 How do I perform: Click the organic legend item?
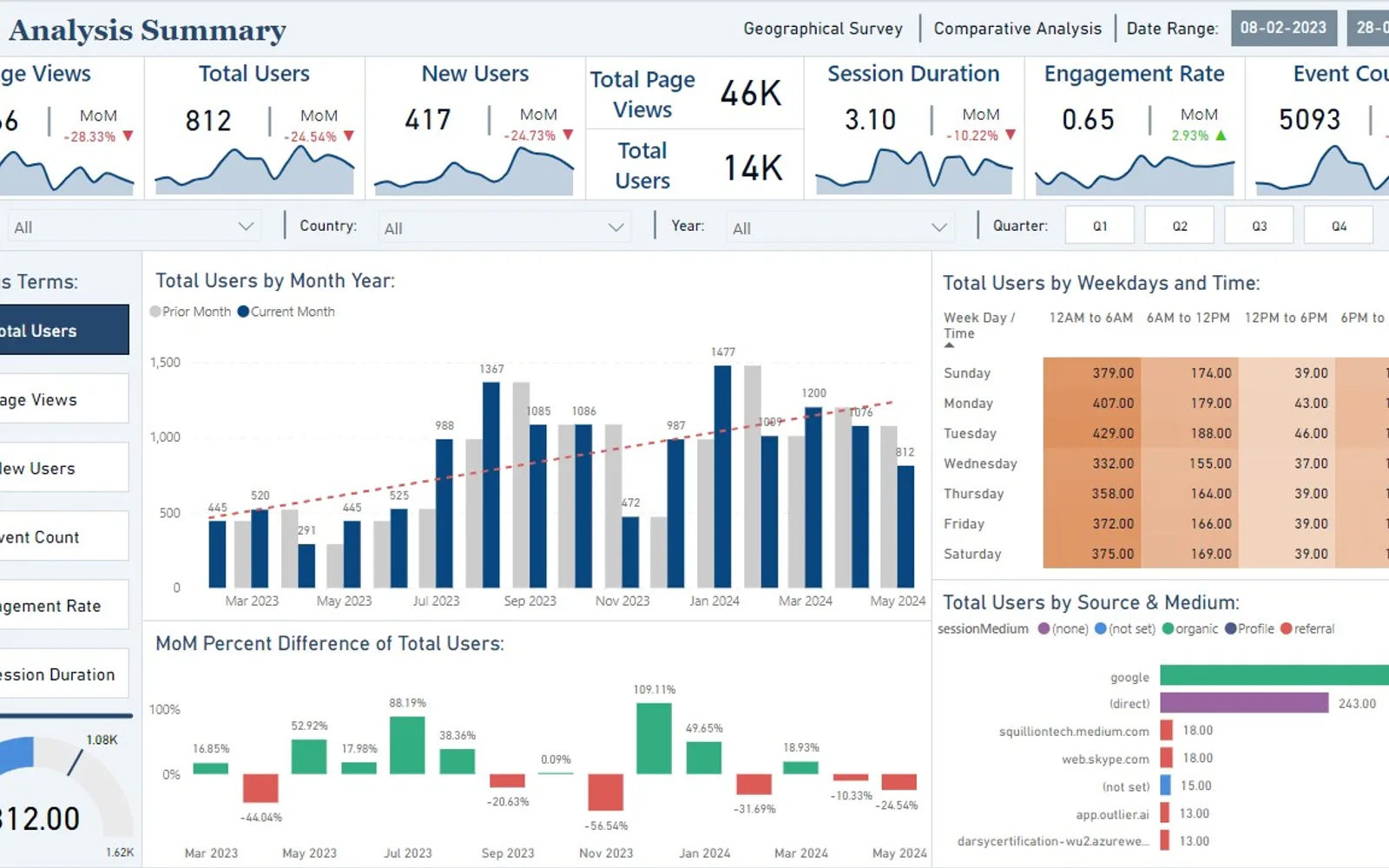[x=1190, y=628]
